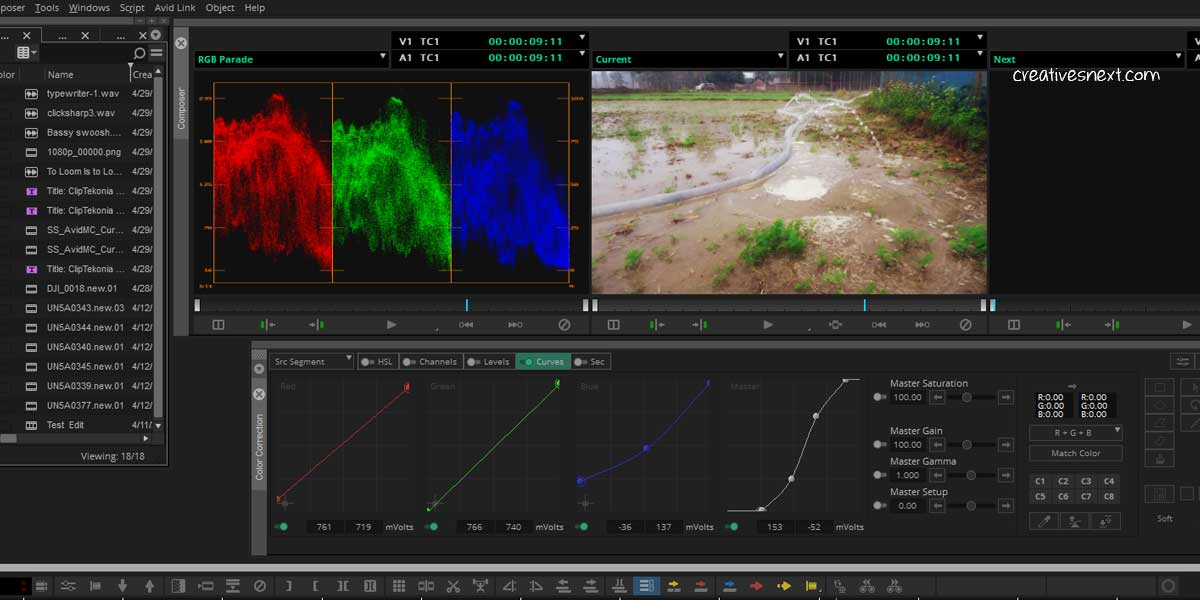Click the scissors icon in bottom toolbar
Image resolution: width=1200 pixels, height=600 pixels.
pyautogui.click(x=453, y=586)
